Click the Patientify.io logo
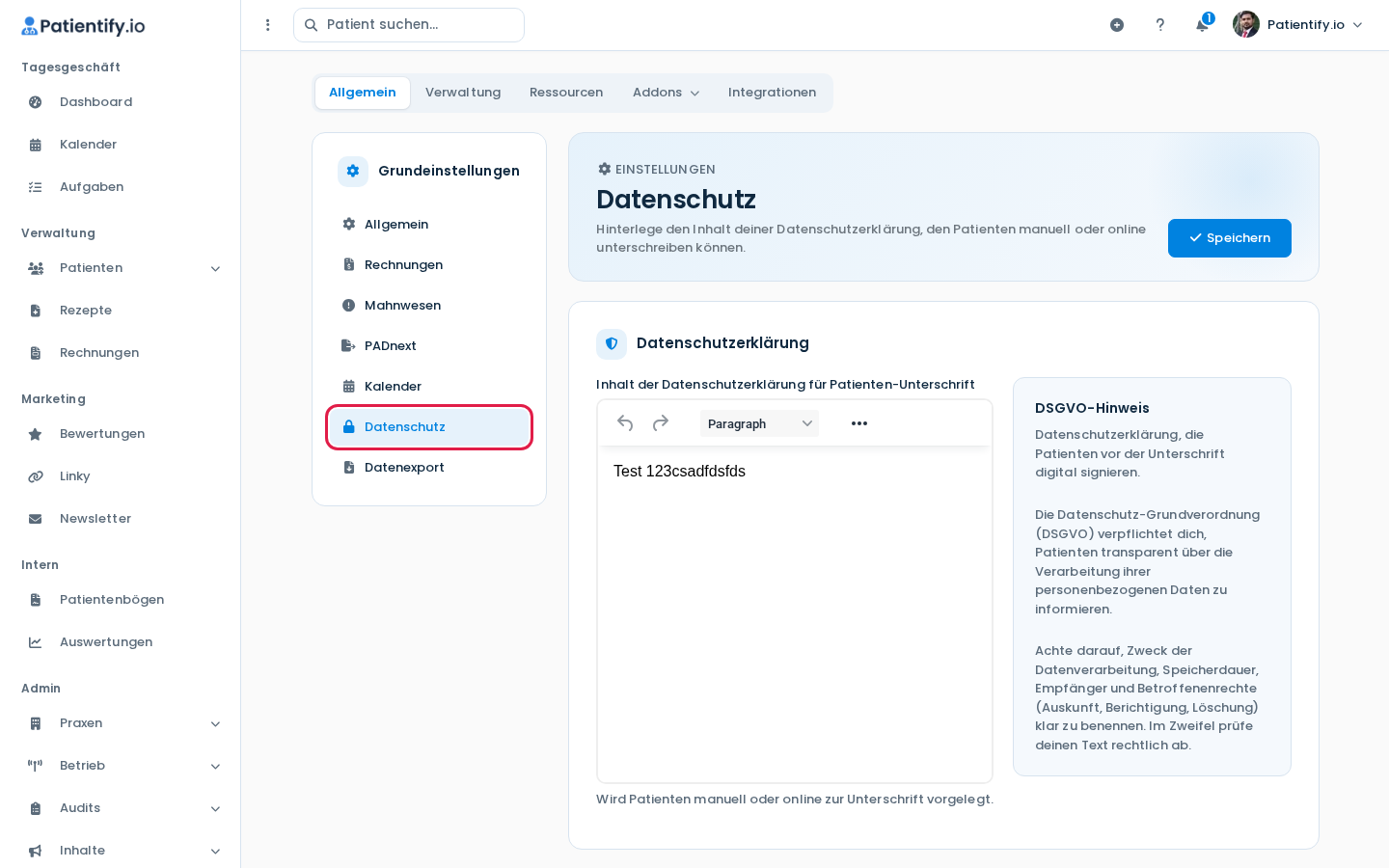The height and width of the screenshot is (868, 1389). [x=83, y=26]
